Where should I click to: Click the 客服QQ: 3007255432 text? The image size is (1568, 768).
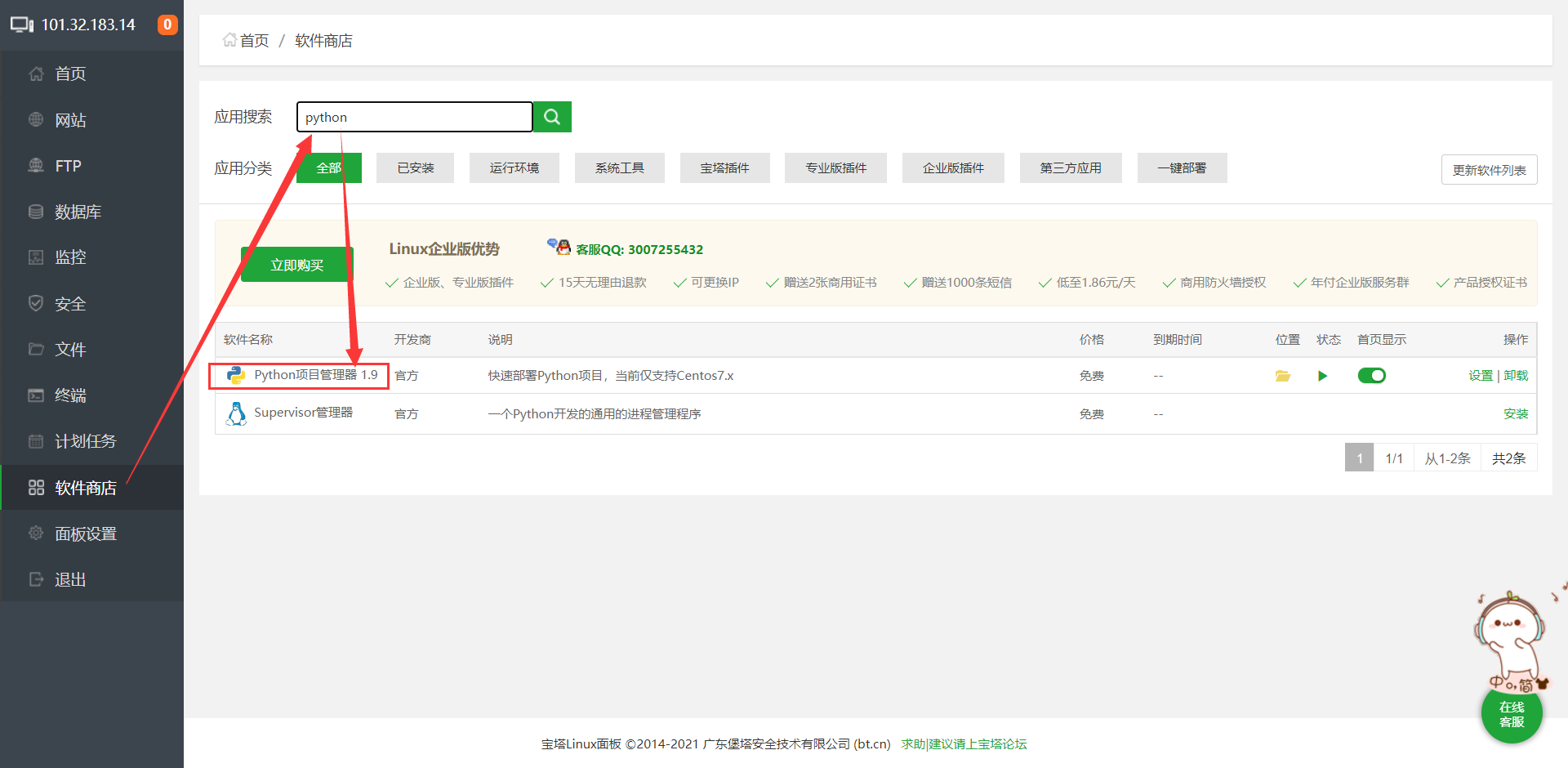pyautogui.click(x=639, y=250)
